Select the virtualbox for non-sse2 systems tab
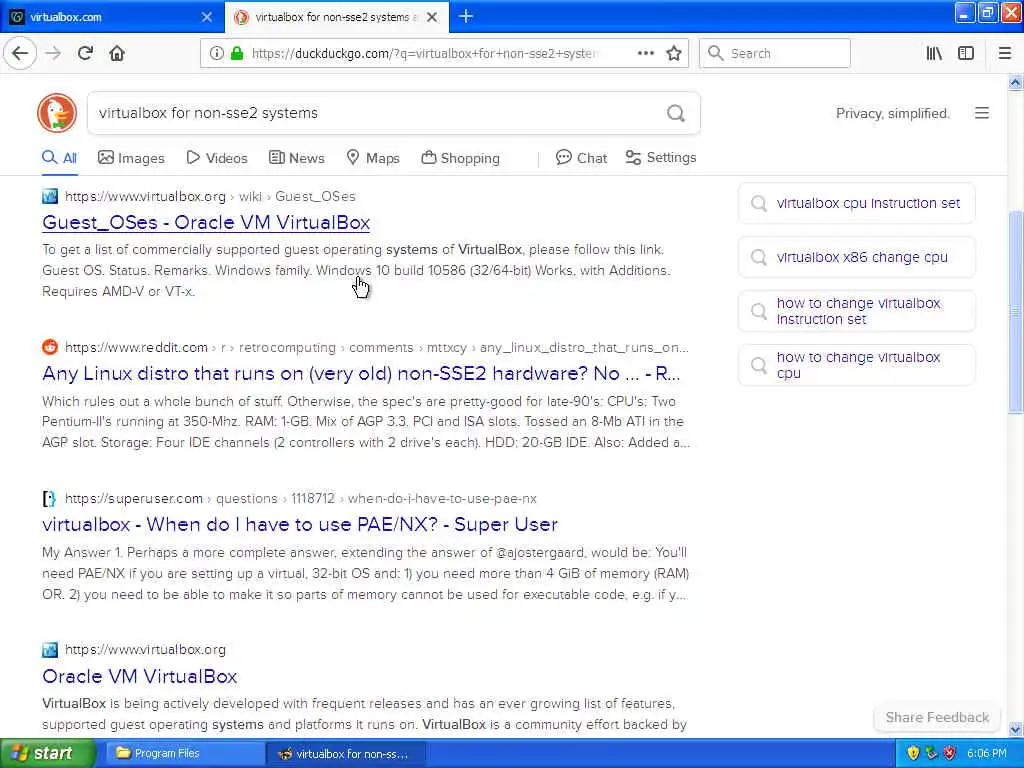1024x768 pixels. (x=336, y=17)
